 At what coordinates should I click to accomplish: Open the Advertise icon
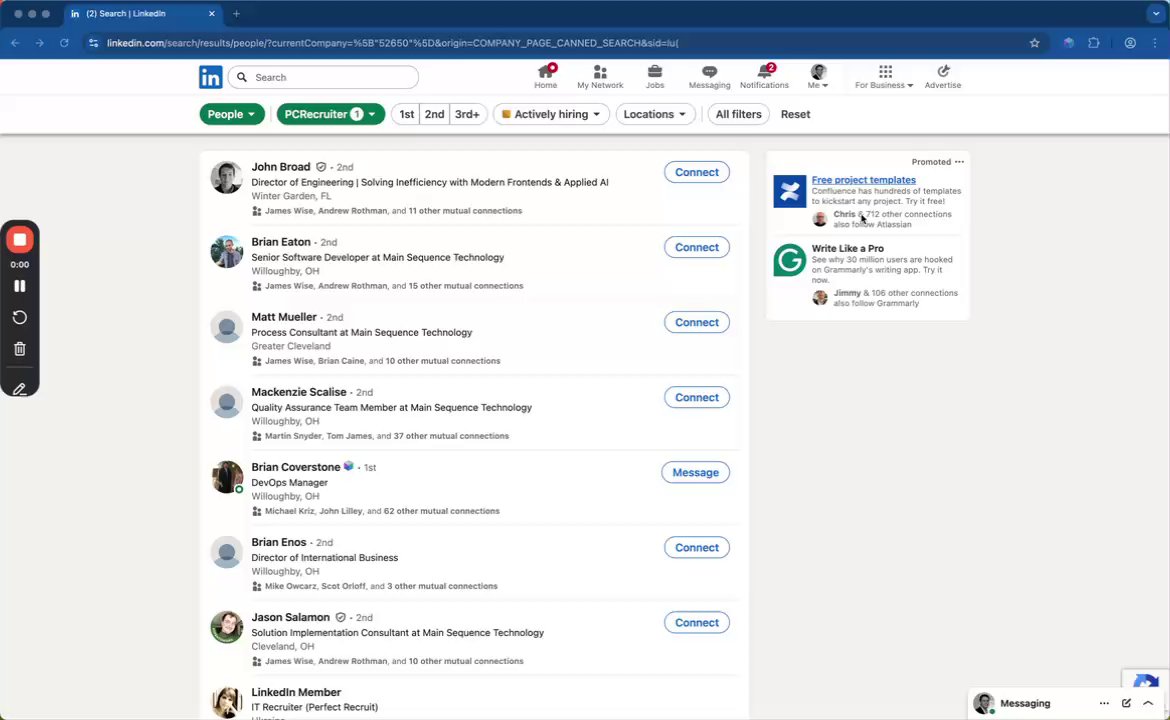[x=942, y=76]
